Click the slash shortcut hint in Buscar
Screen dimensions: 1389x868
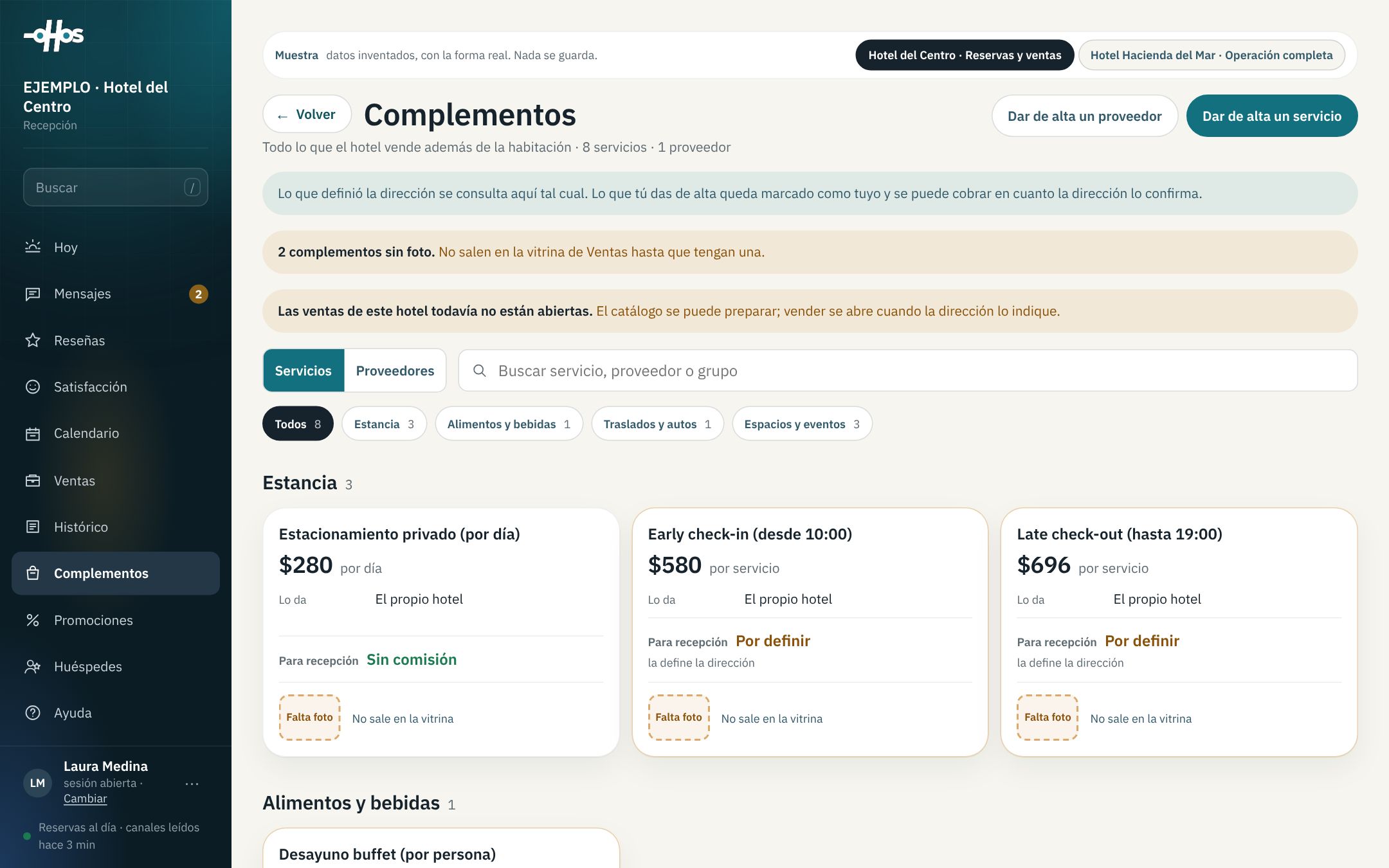(x=192, y=187)
